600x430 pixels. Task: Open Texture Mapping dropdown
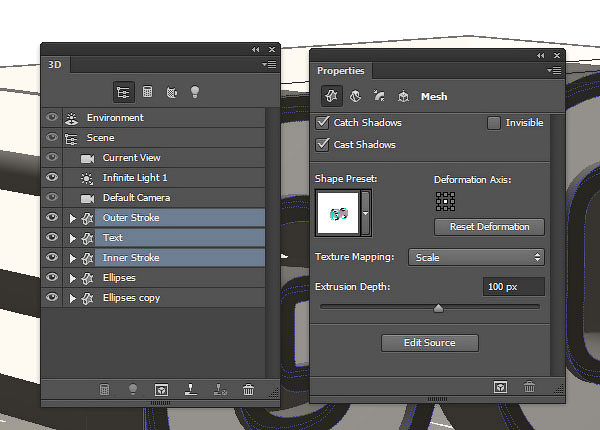tap(478, 258)
